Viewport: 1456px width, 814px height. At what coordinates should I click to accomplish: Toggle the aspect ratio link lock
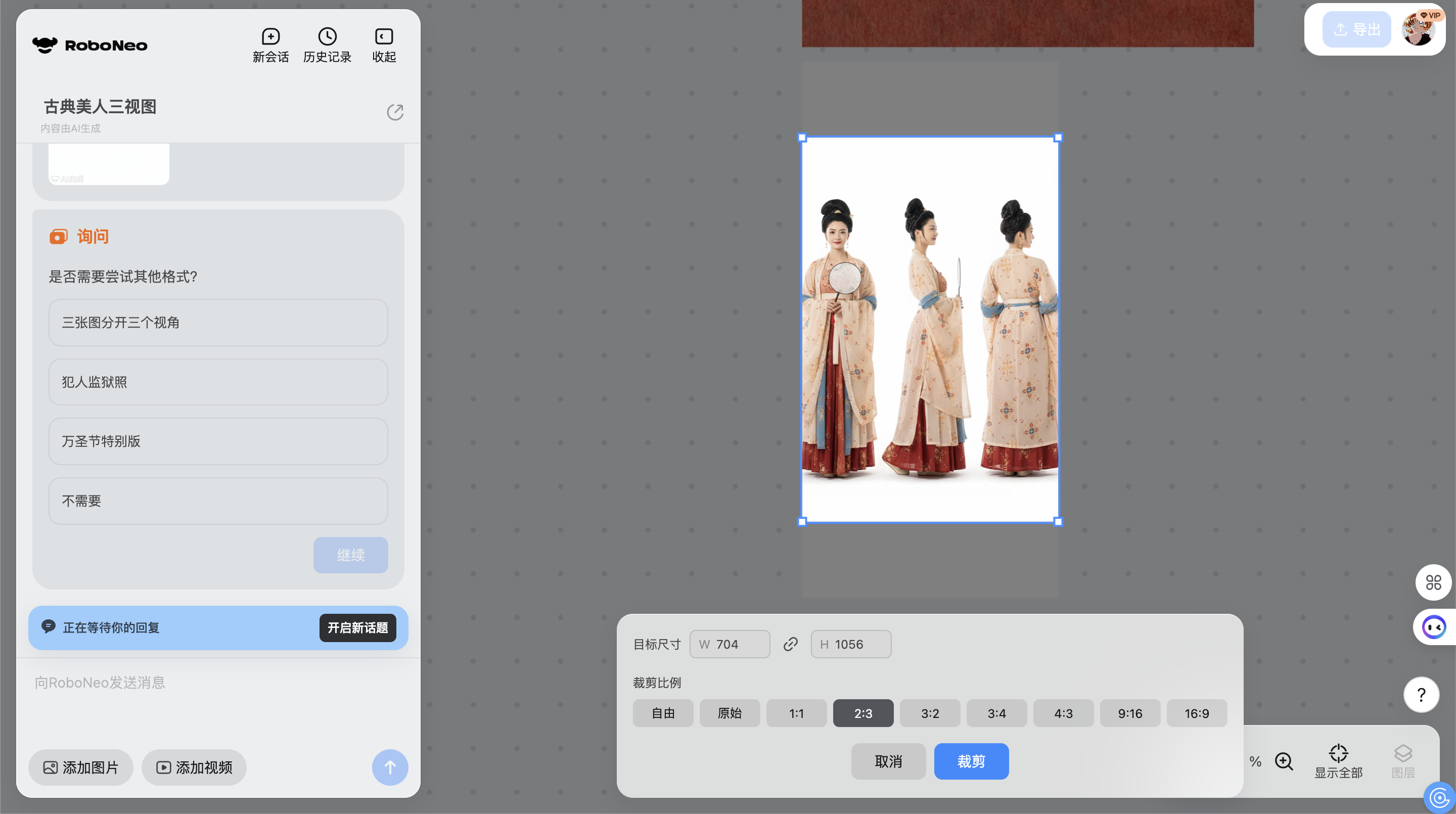(790, 645)
